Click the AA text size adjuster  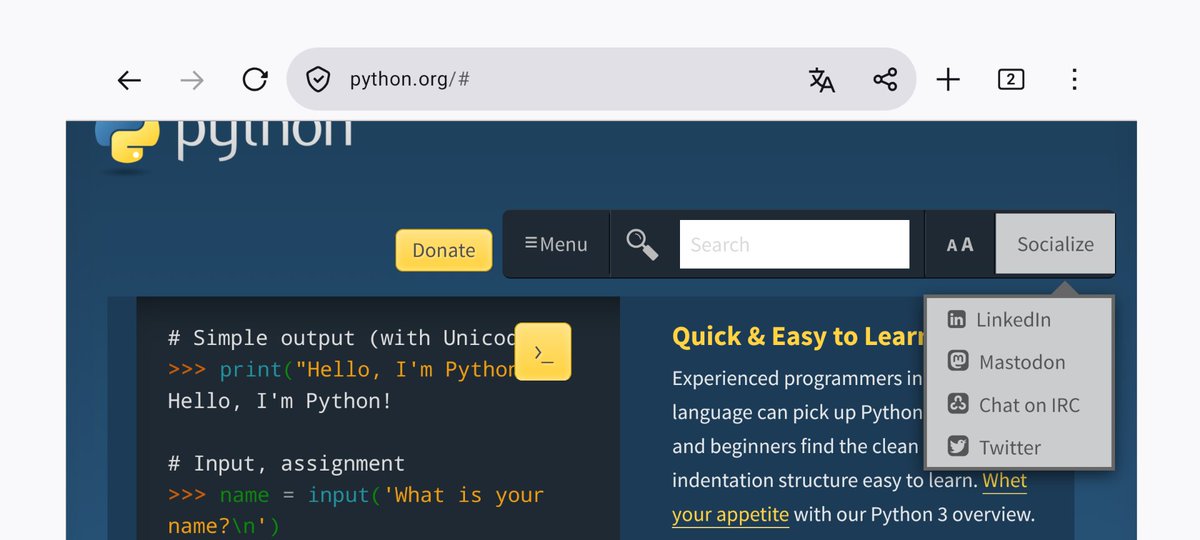click(x=960, y=245)
